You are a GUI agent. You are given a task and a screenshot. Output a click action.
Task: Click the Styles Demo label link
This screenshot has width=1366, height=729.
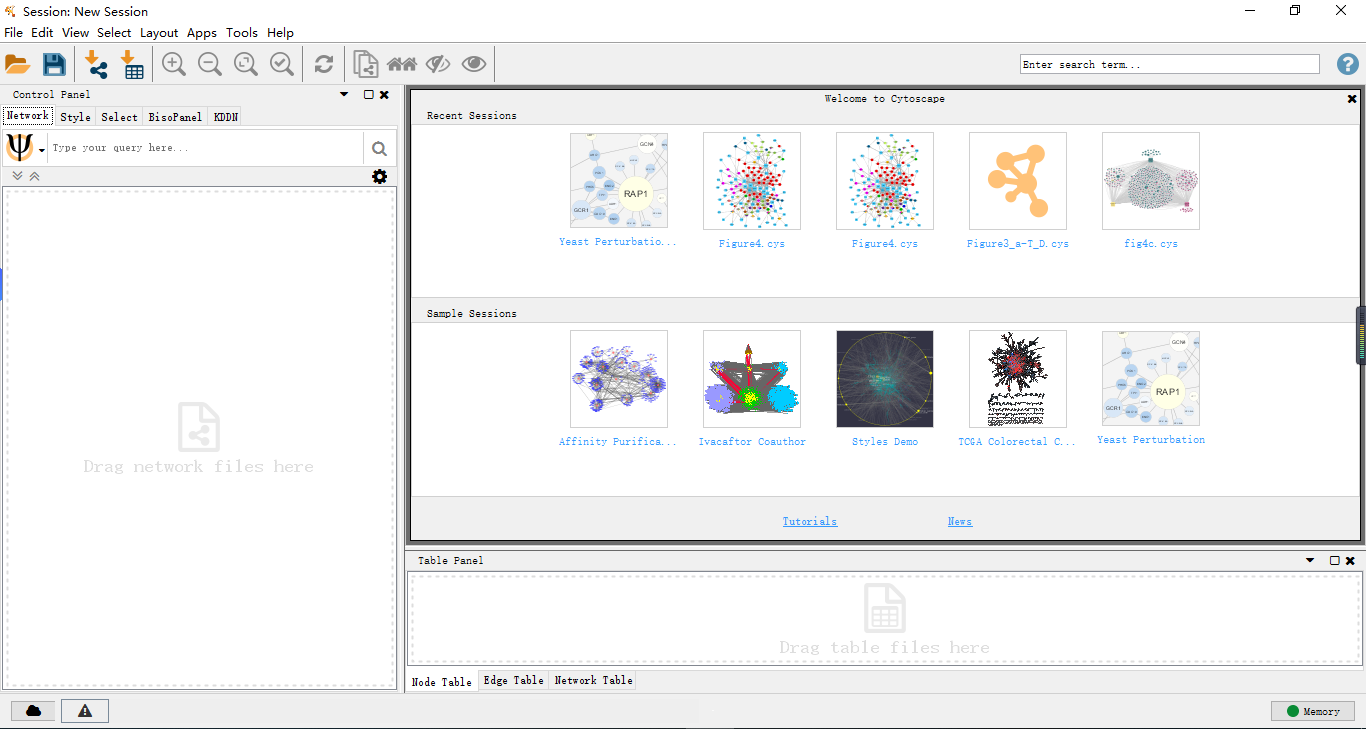click(x=885, y=442)
